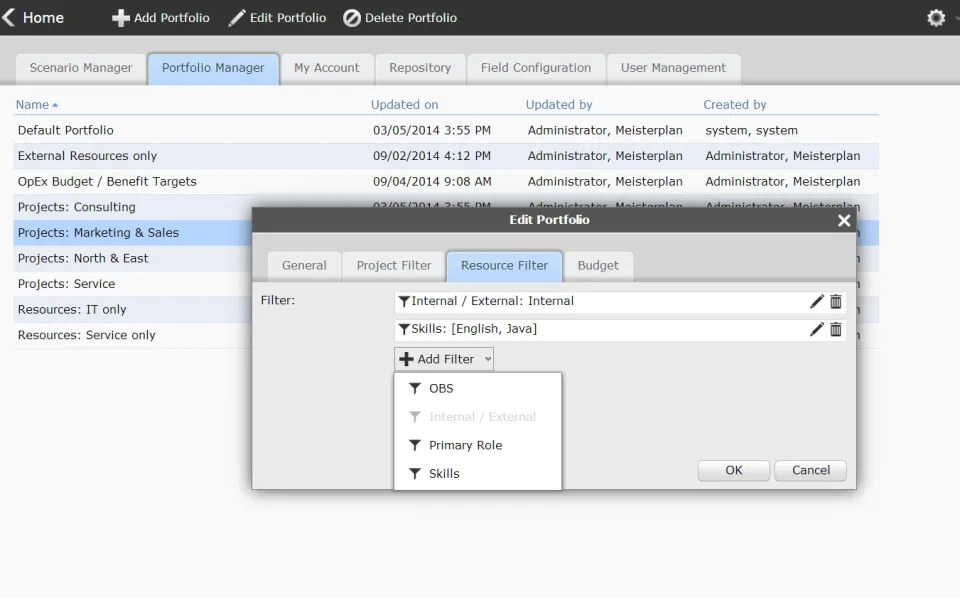The height and width of the screenshot is (598, 960).
Task: Click the Delete Portfolio prohibition icon
Action: point(351,18)
